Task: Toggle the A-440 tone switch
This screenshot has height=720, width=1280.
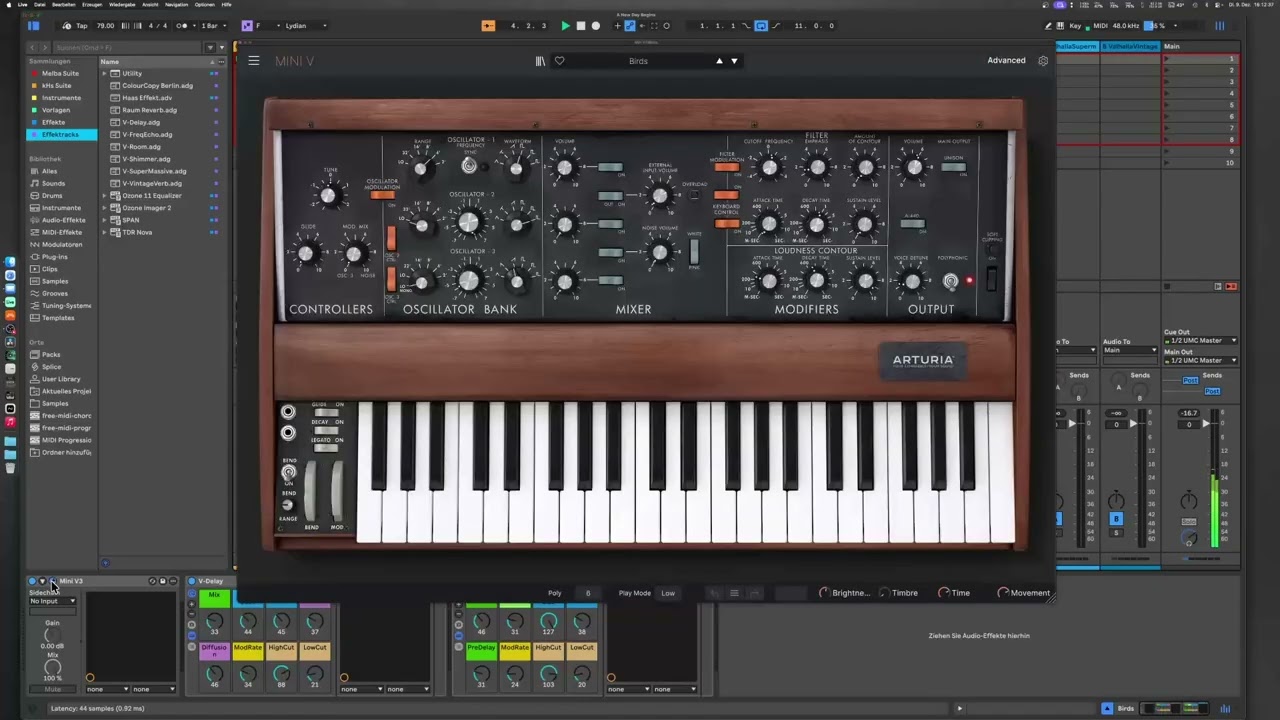Action: click(x=912, y=224)
